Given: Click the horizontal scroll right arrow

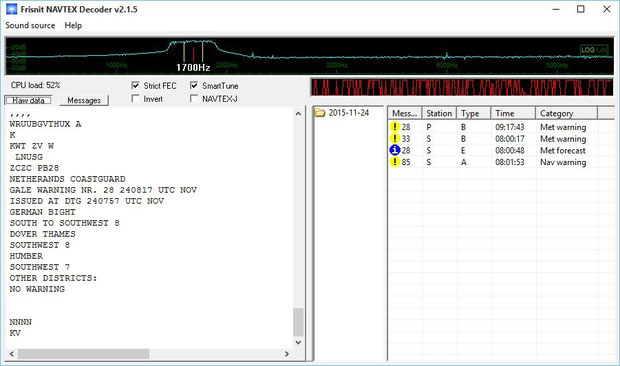Looking at the screenshot, I should pyautogui.click(x=287, y=354).
